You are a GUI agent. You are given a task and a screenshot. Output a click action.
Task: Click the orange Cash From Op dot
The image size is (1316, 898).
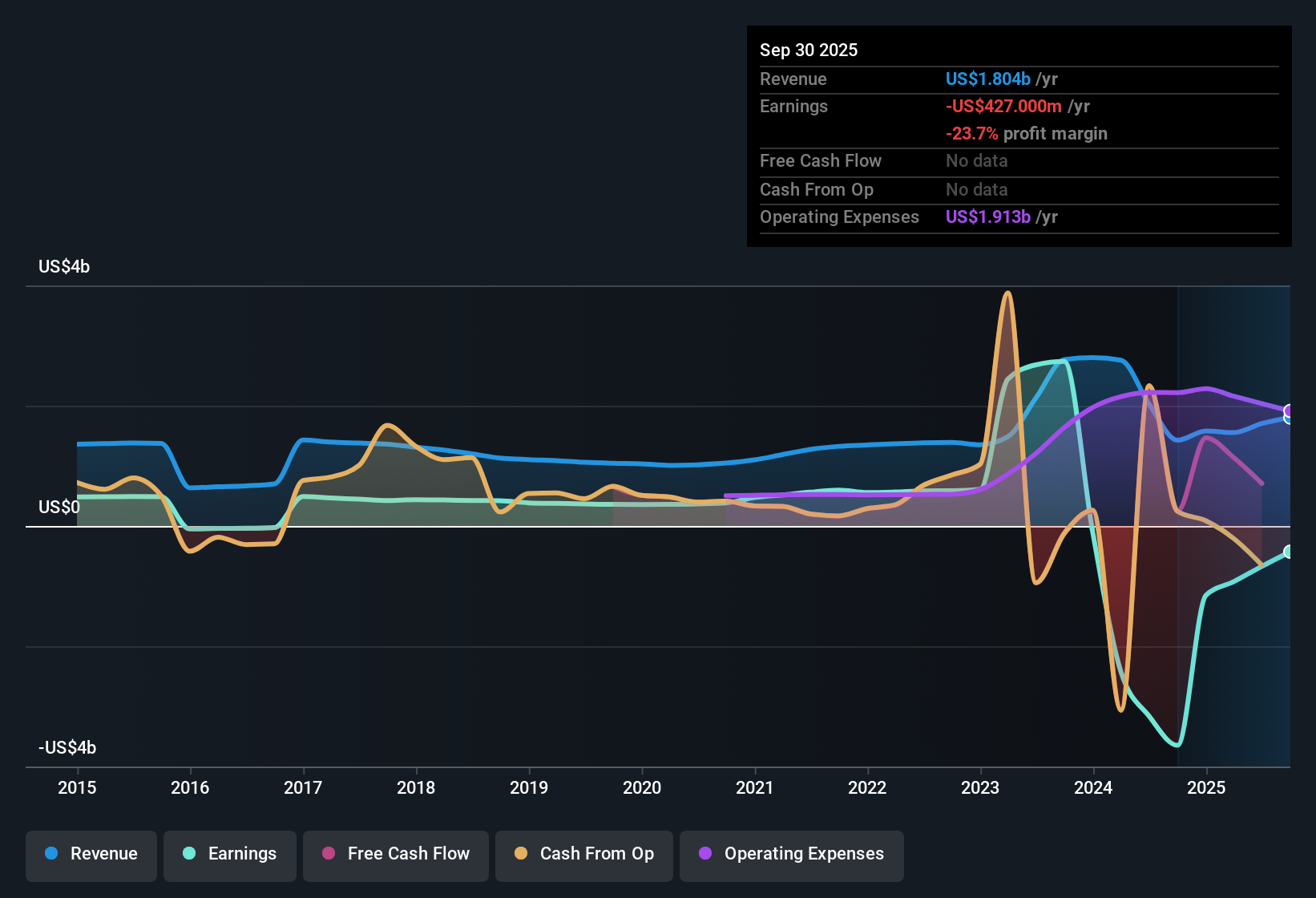(x=521, y=854)
